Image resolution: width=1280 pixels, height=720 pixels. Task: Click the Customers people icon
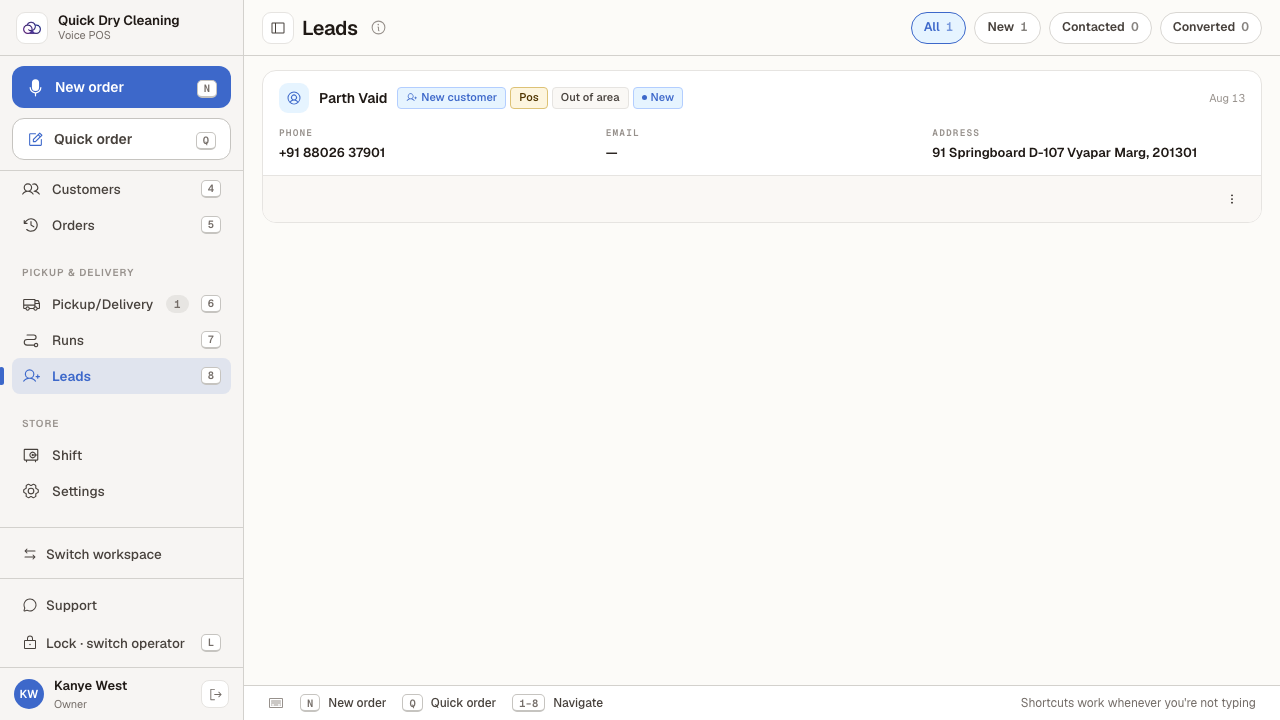coord(31,189)
